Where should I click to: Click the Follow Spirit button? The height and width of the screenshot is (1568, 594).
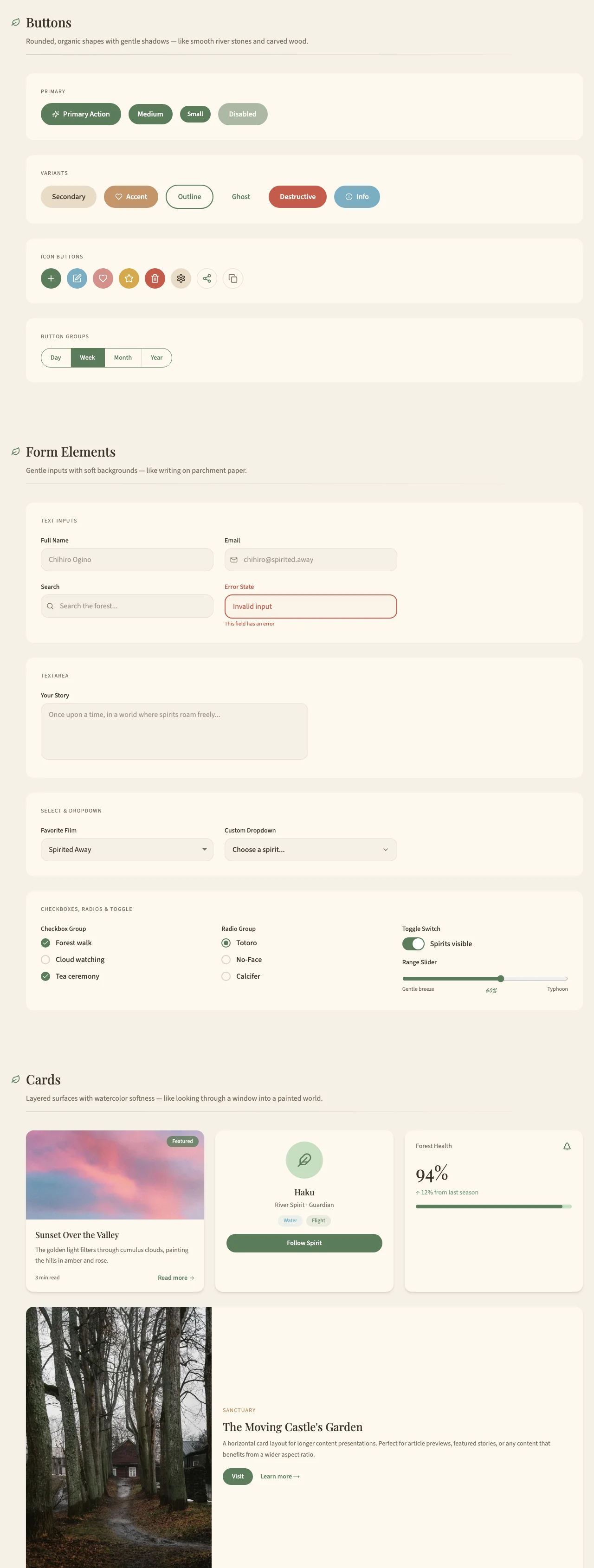click(x=304, y=1243)
